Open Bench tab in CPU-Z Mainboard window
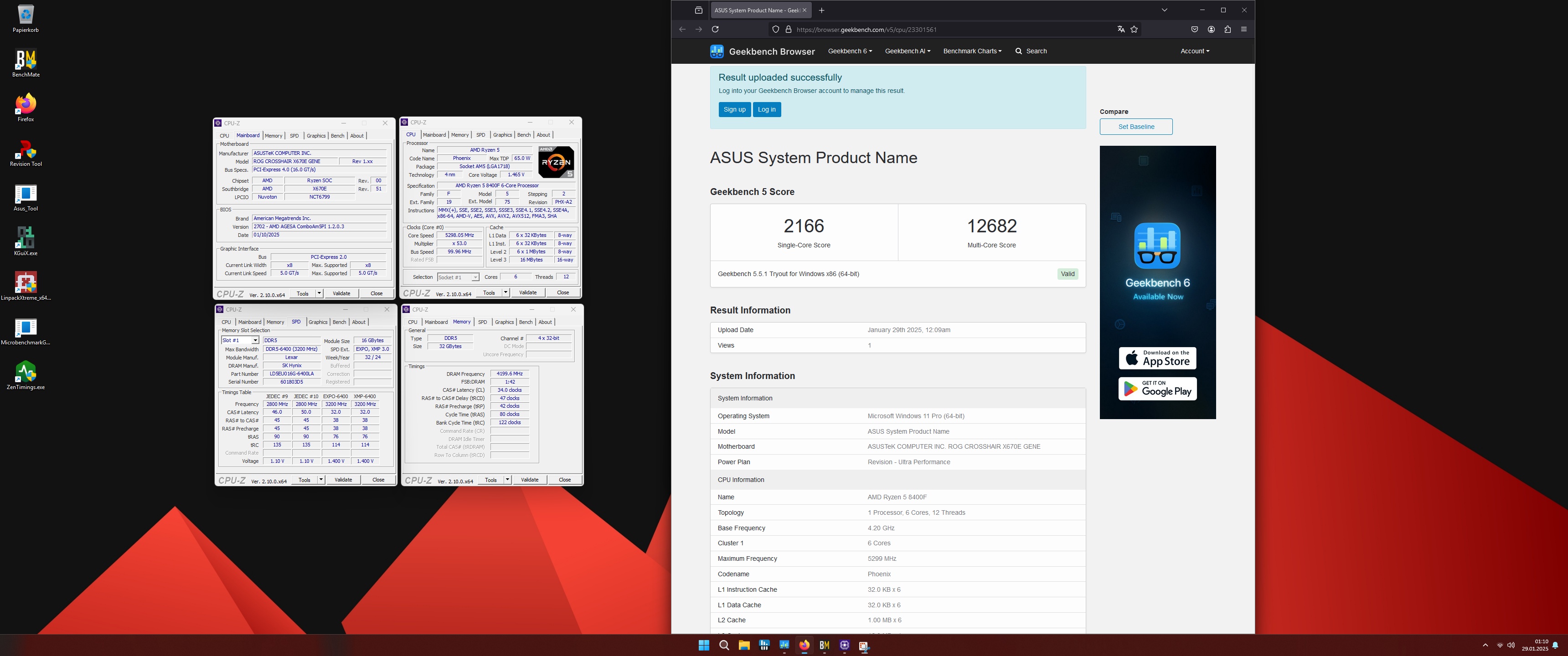Screen dimensions: 1568x656 tap(337, 136)
